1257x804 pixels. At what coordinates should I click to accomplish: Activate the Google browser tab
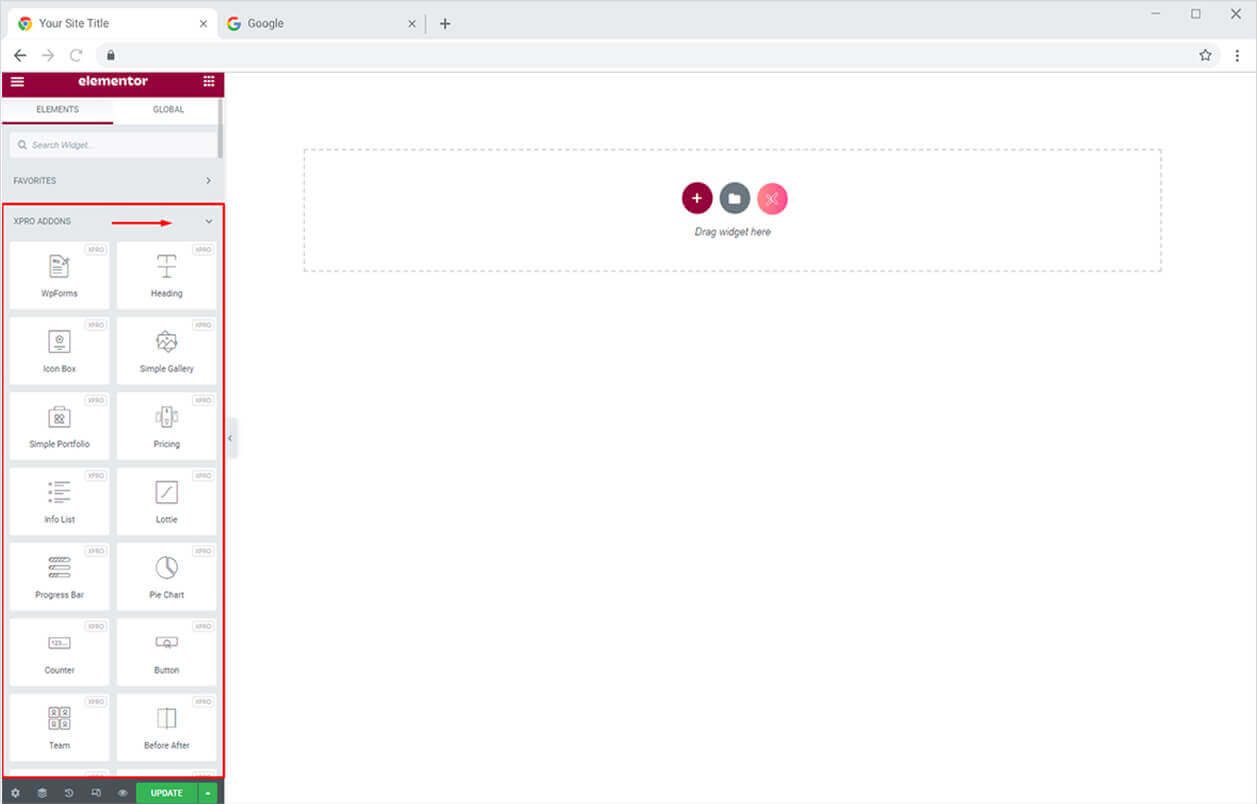coord(320,23)
